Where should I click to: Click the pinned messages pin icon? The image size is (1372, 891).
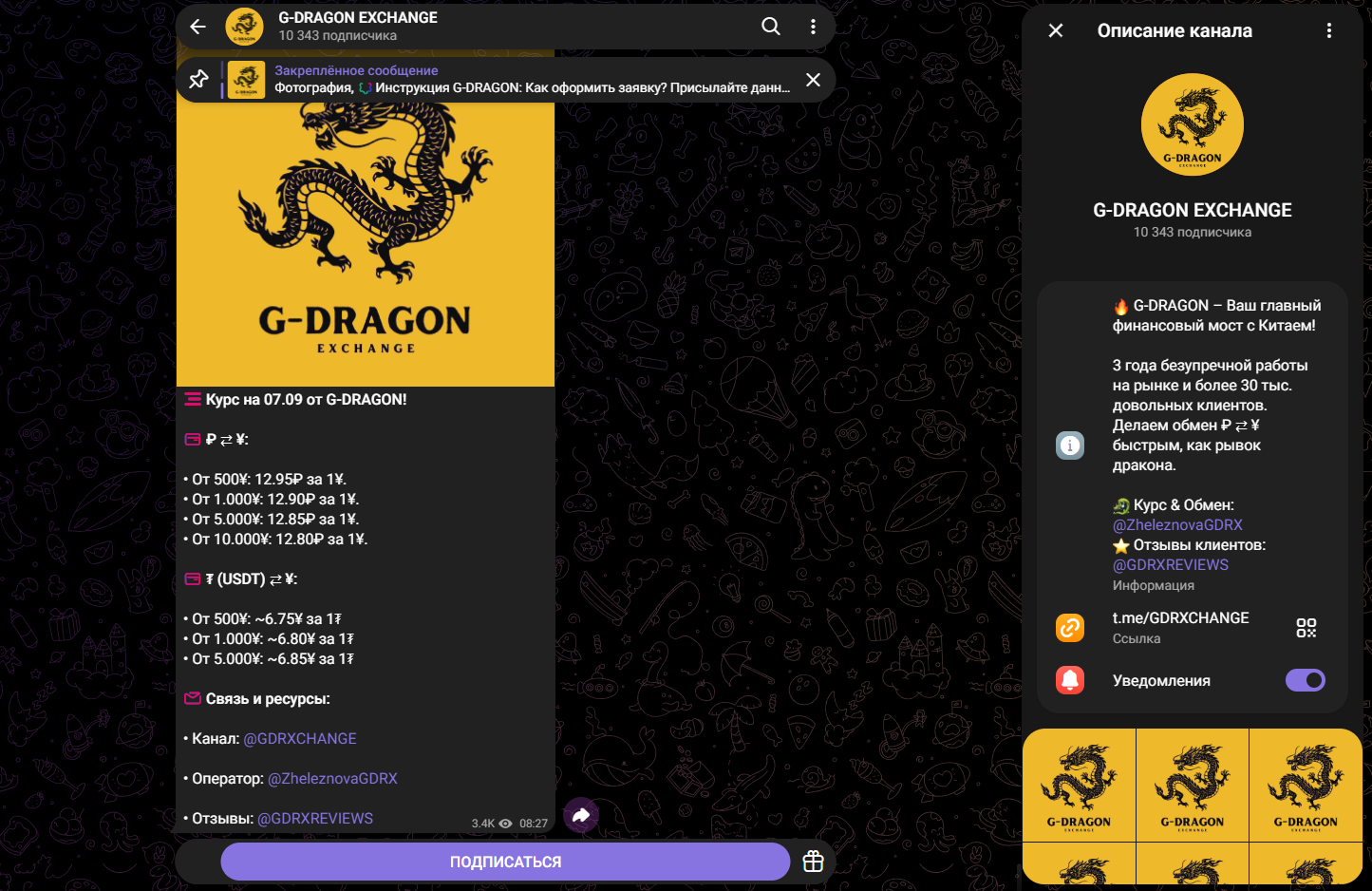click(198, 80)
